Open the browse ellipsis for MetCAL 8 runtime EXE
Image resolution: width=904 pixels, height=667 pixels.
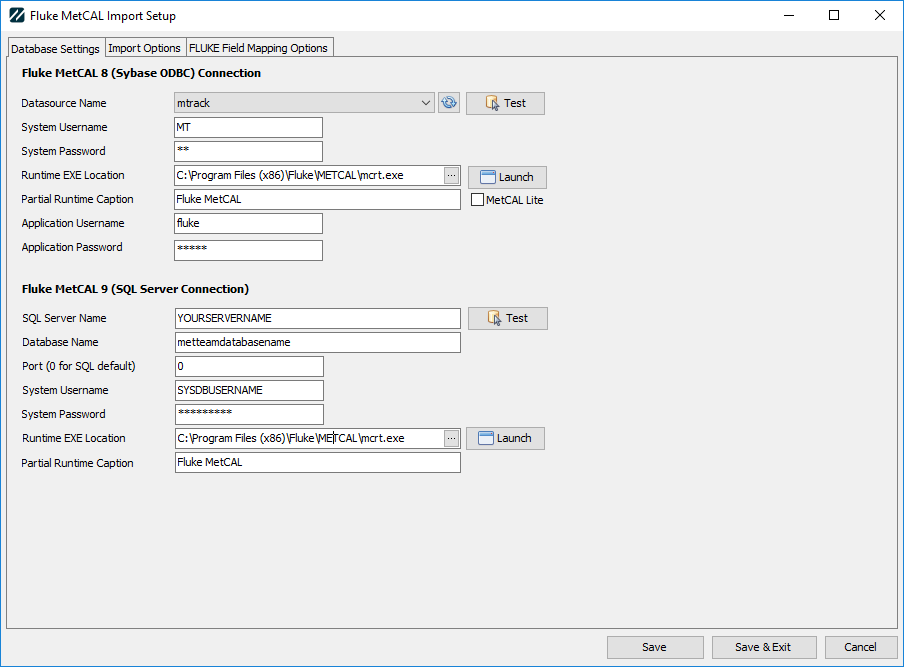451,175
